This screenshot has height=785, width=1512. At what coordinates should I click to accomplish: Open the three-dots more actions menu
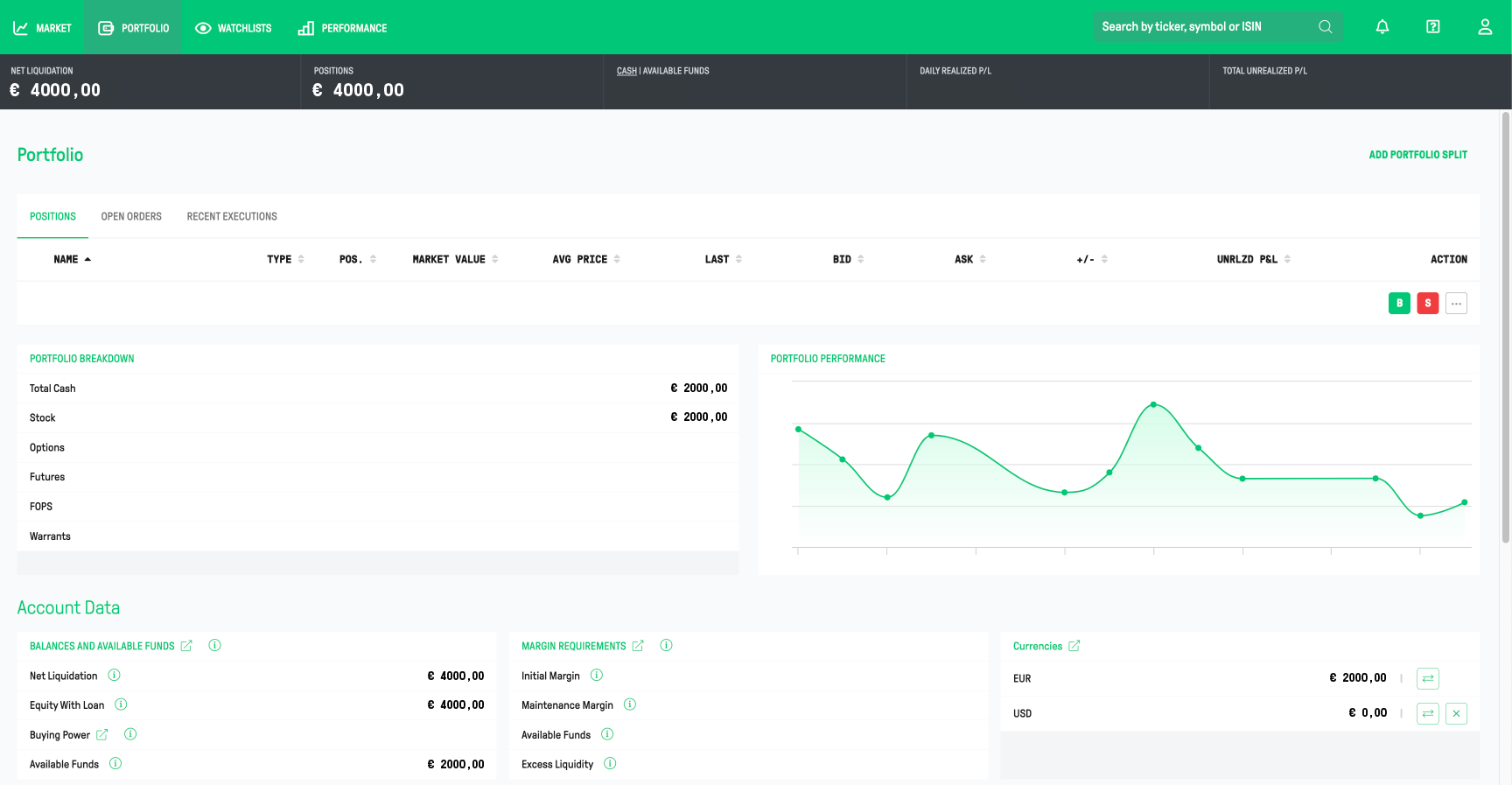coord(1456,304)
